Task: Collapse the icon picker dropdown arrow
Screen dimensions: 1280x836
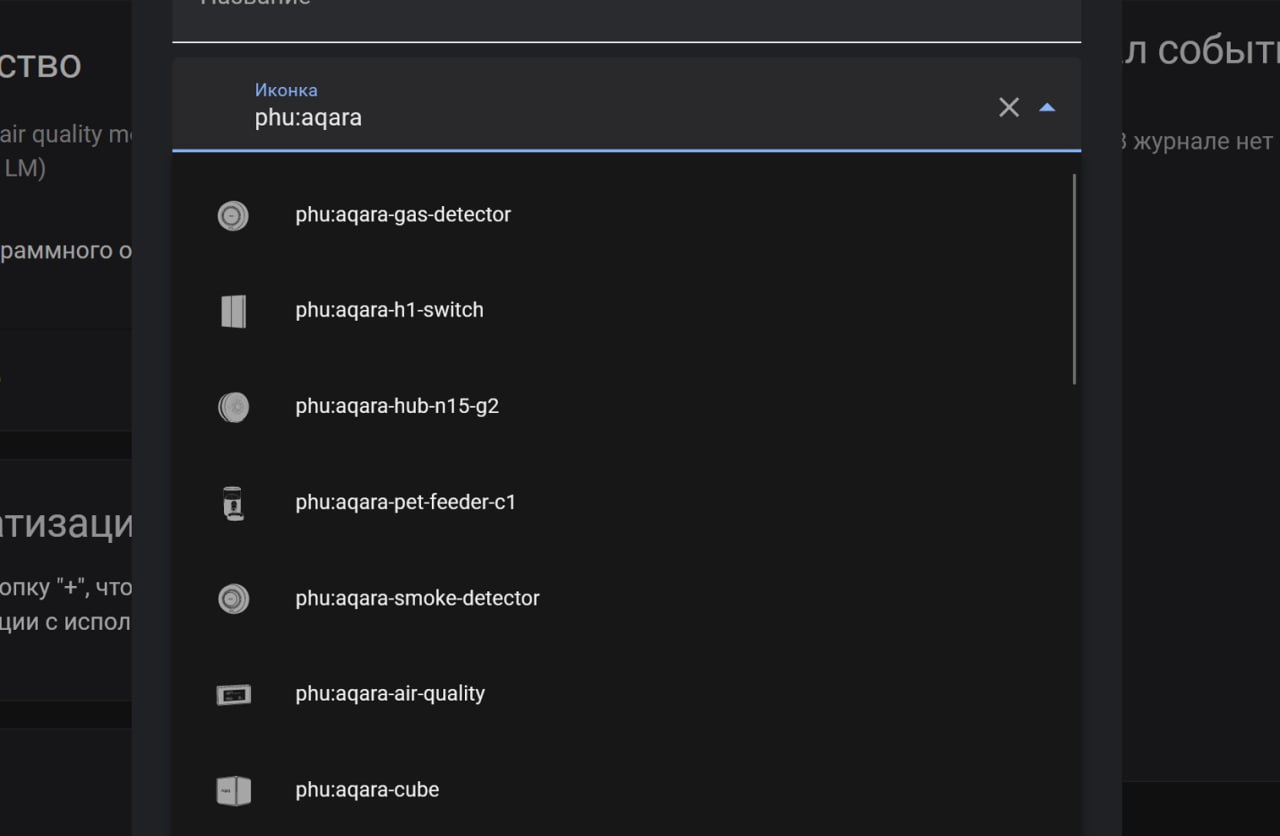Action: point(1047,107)
